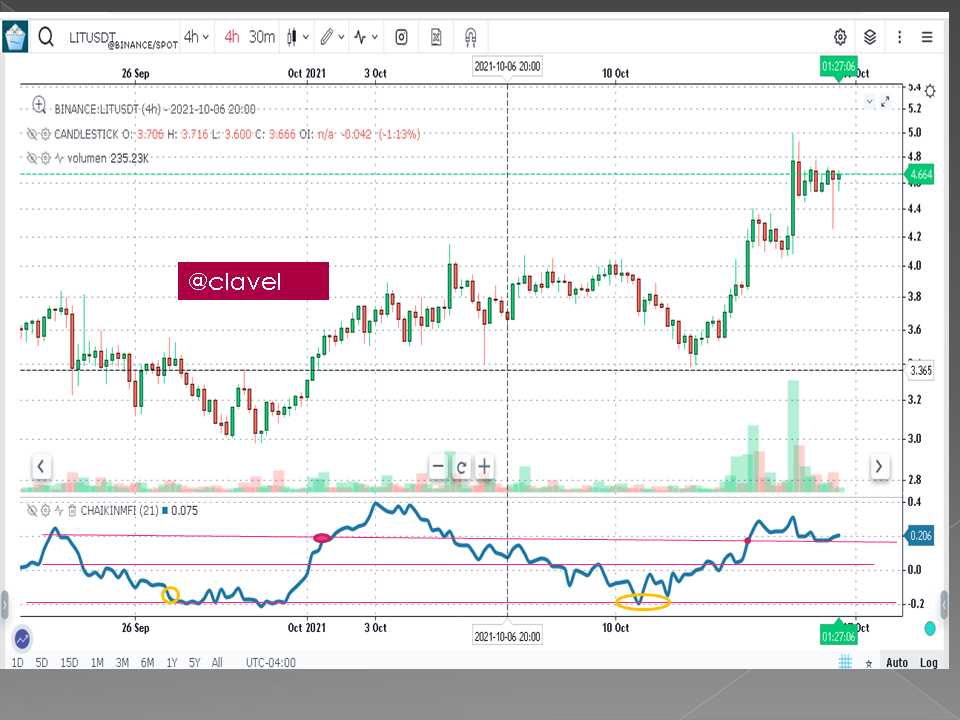Select the 5D range

coord(41,662)
